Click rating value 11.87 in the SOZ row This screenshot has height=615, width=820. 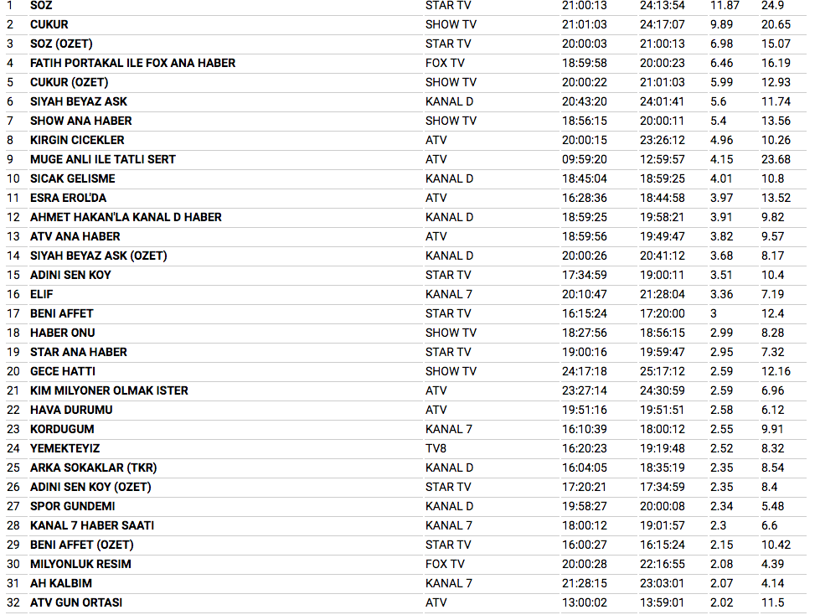coord(725,5)
